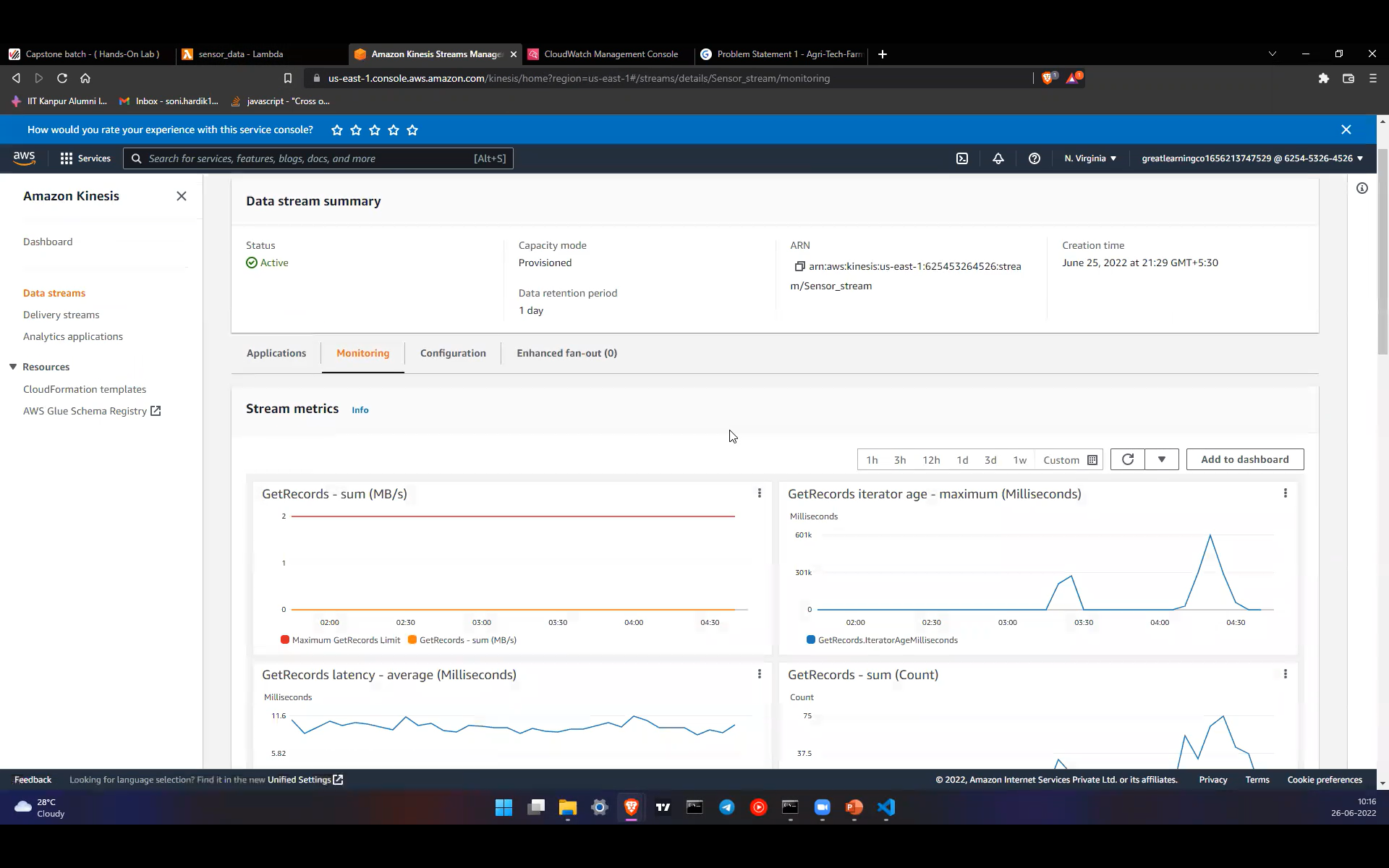The height and width of the screenshot is (868, 1389).
Task: Close the Amazon Kinesis side navigation
Action: [182, 196]
